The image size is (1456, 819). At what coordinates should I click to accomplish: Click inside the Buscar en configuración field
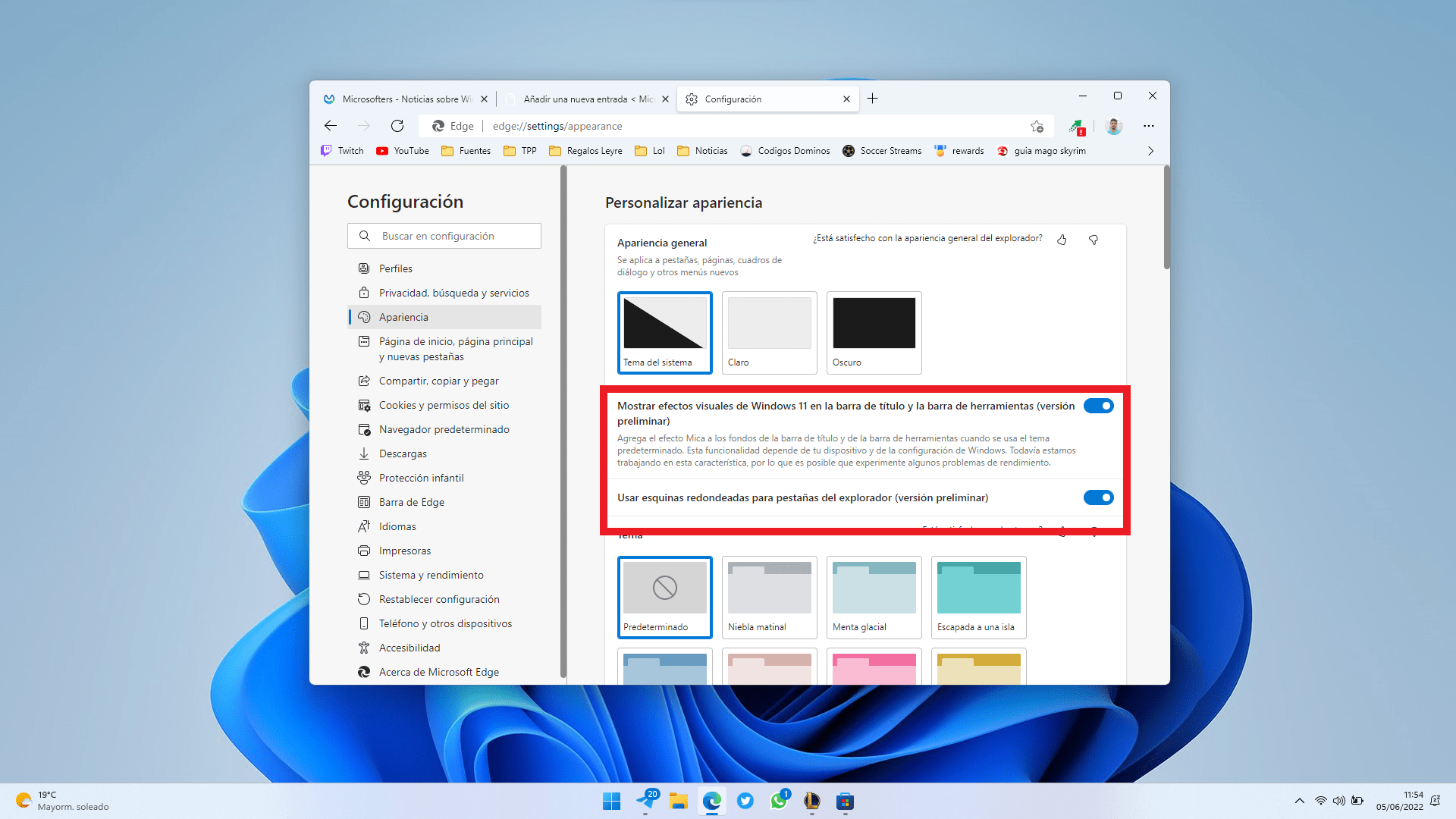click(444, 236)
